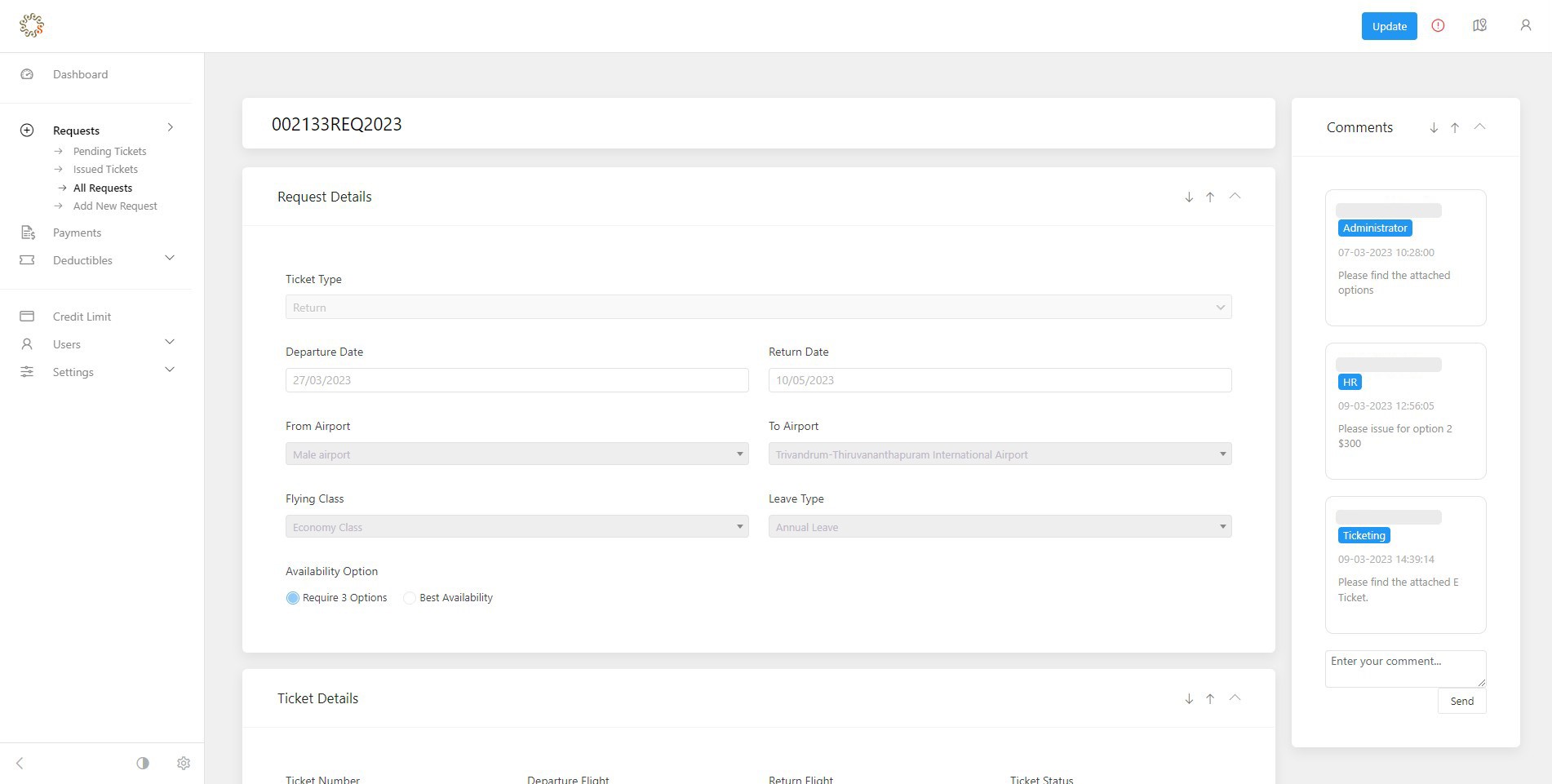Click the Departure Date field
The image size is (1552, 784).
pos(517,380)
